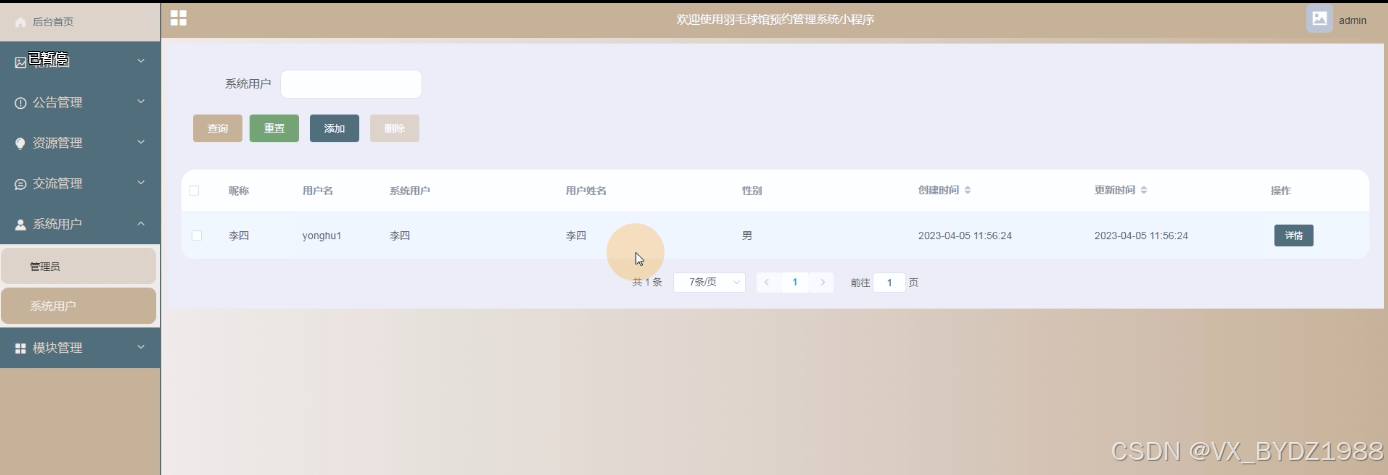Click the 详情 details button
The image size is (1388, 475).
pos(1293,235)
